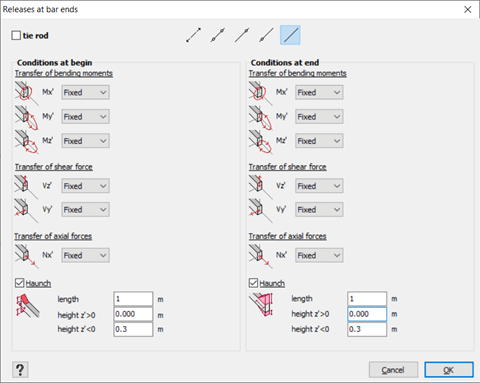
Task: Open the Vy' dropdown at begin
Action: (x=85, y=210)
